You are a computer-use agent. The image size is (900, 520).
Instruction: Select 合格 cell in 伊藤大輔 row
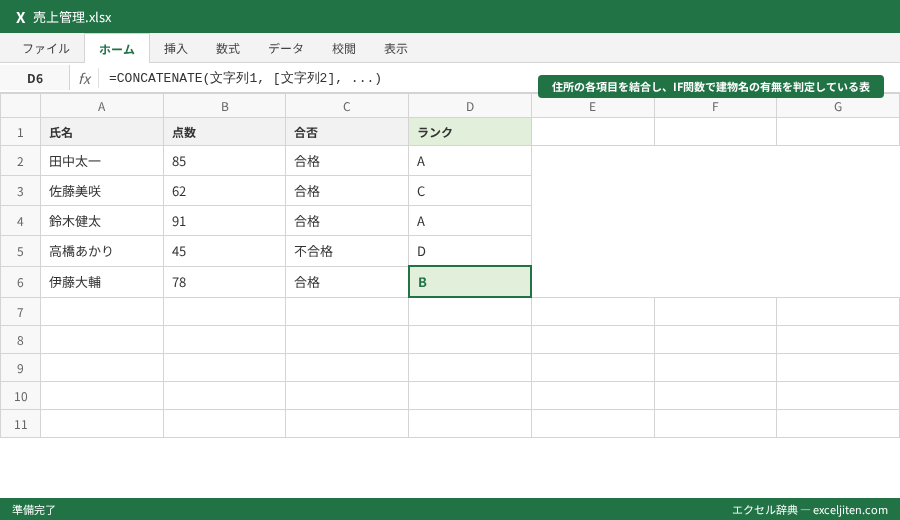347,282
